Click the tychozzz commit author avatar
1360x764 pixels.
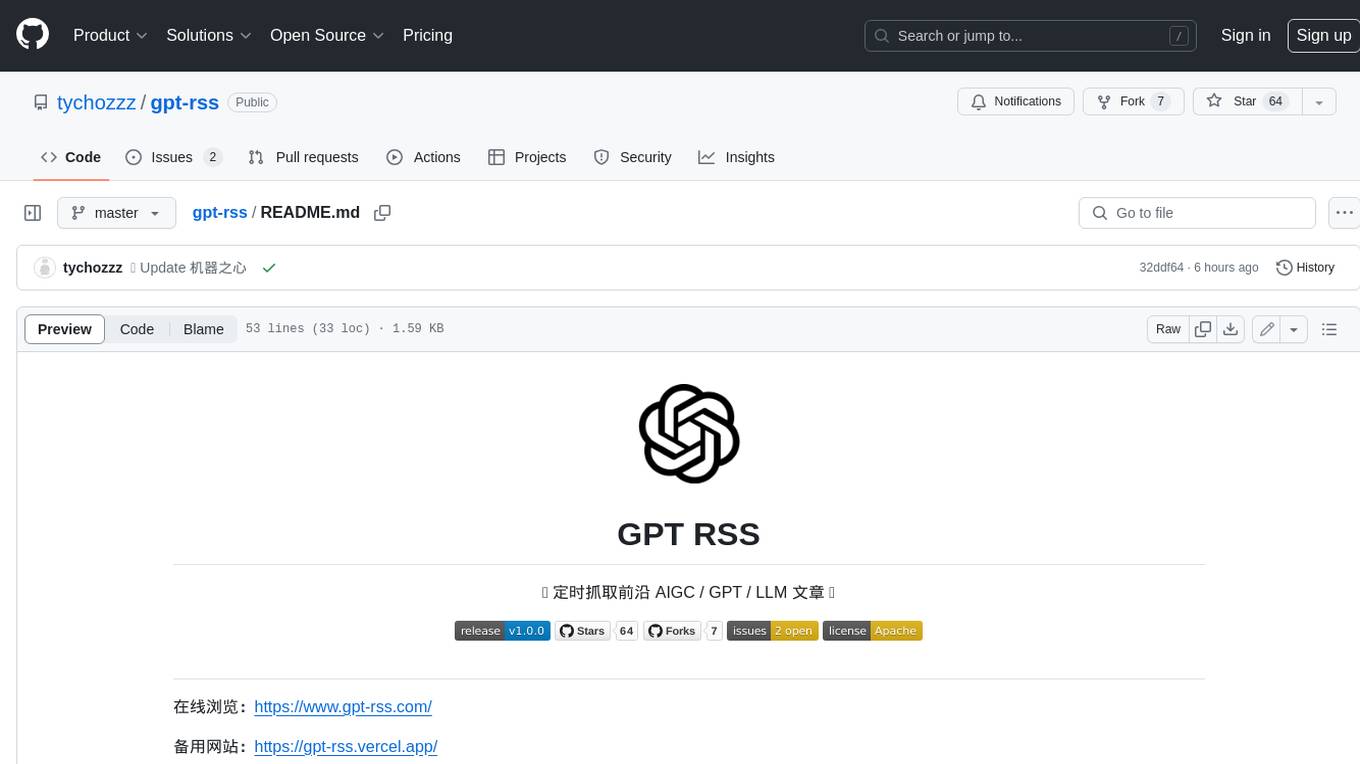(44, 268)
